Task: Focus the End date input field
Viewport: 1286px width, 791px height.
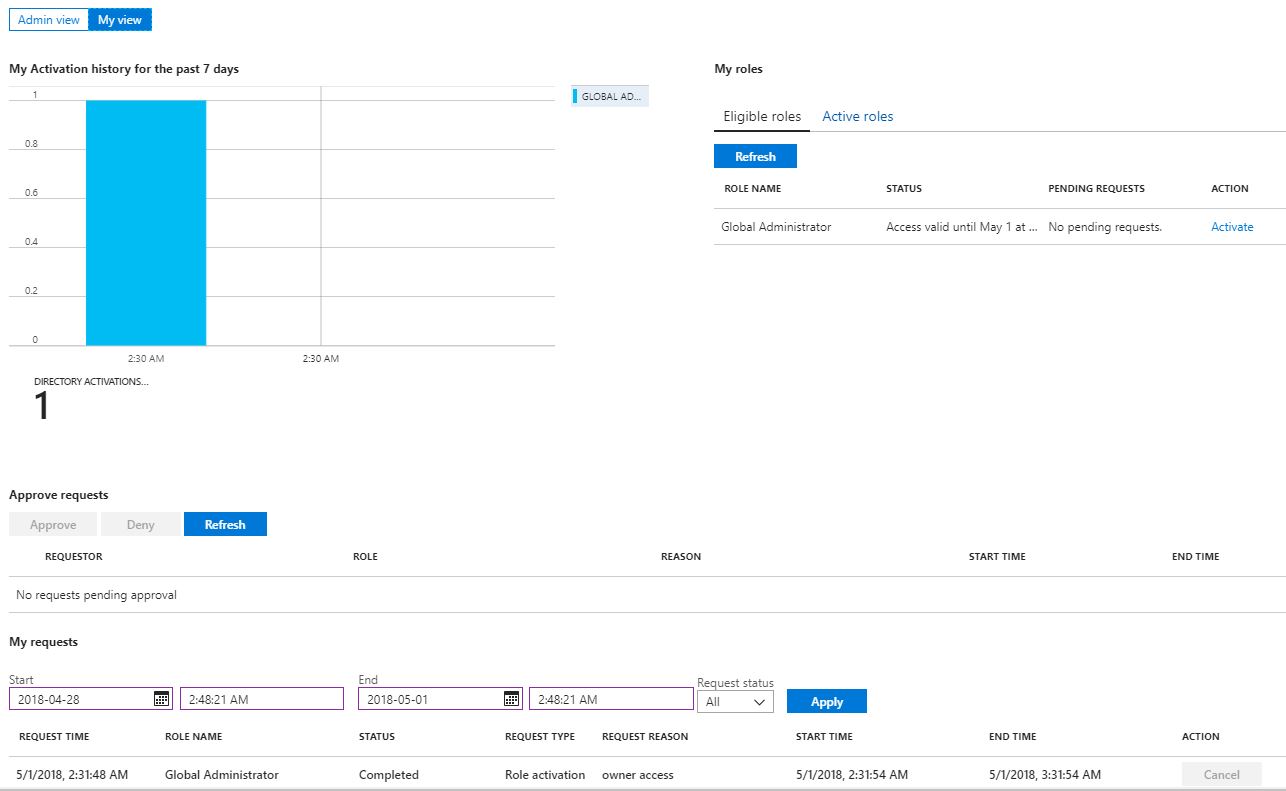Action: click(x=430, y=699)
